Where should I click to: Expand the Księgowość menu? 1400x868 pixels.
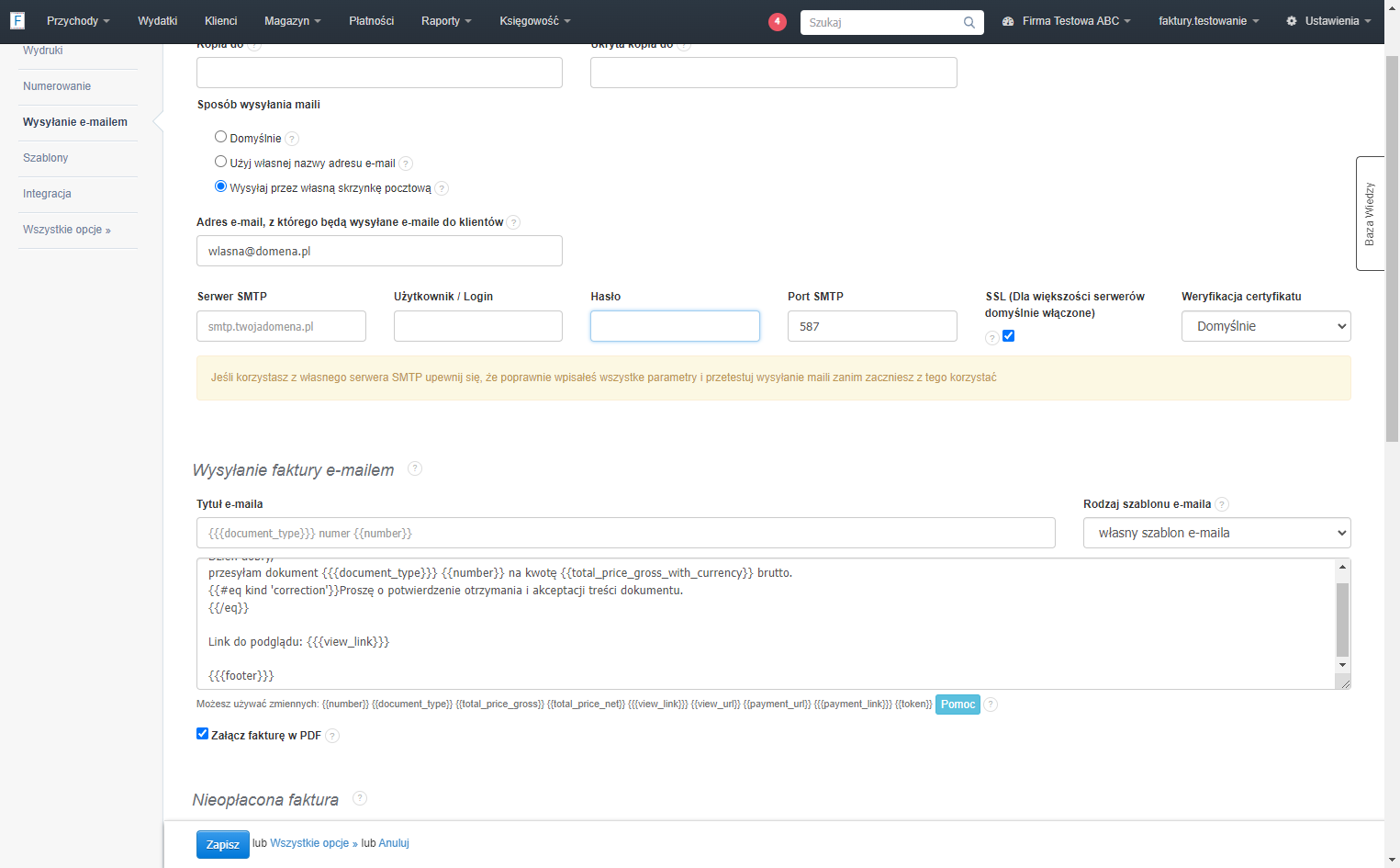click(x=535, y=21)
